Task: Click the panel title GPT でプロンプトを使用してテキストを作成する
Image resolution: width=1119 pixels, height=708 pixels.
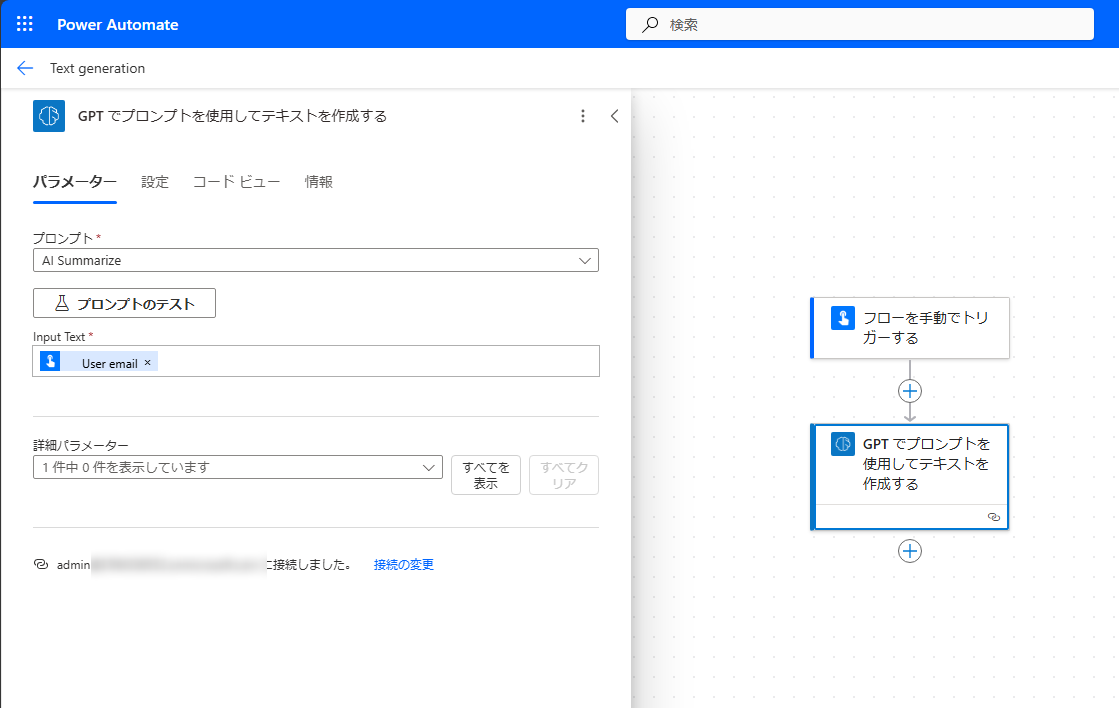Action: [x=233, y=116]
